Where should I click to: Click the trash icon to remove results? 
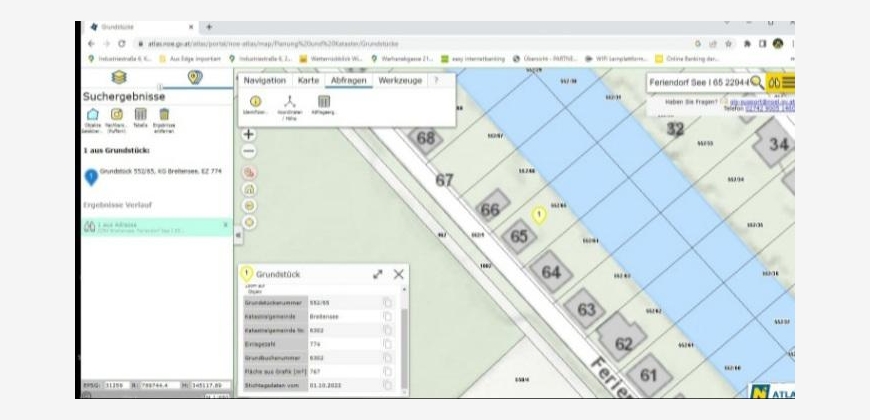pyautogui.click(x=164, y=115)
